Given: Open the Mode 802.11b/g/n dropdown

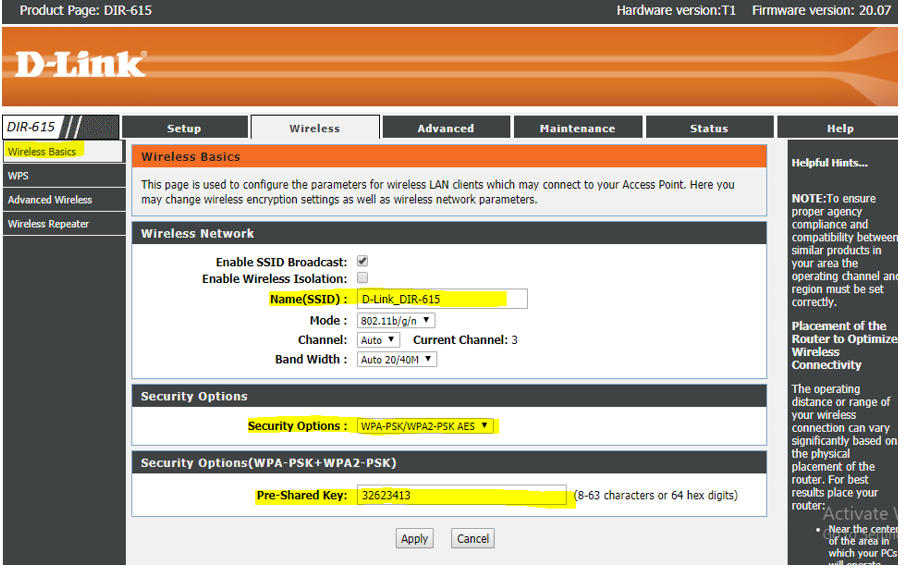Looking at the screenshot, I should tap(396, 321).
